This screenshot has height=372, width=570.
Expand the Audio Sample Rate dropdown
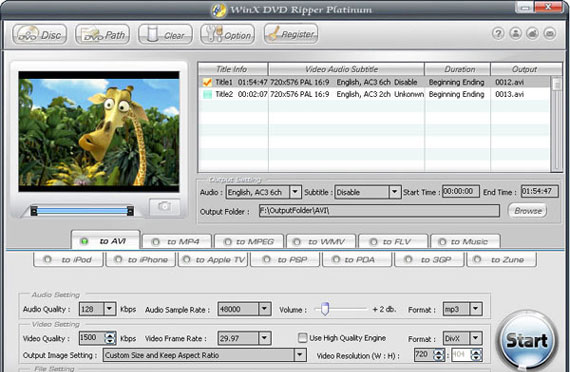click(265, 309)
